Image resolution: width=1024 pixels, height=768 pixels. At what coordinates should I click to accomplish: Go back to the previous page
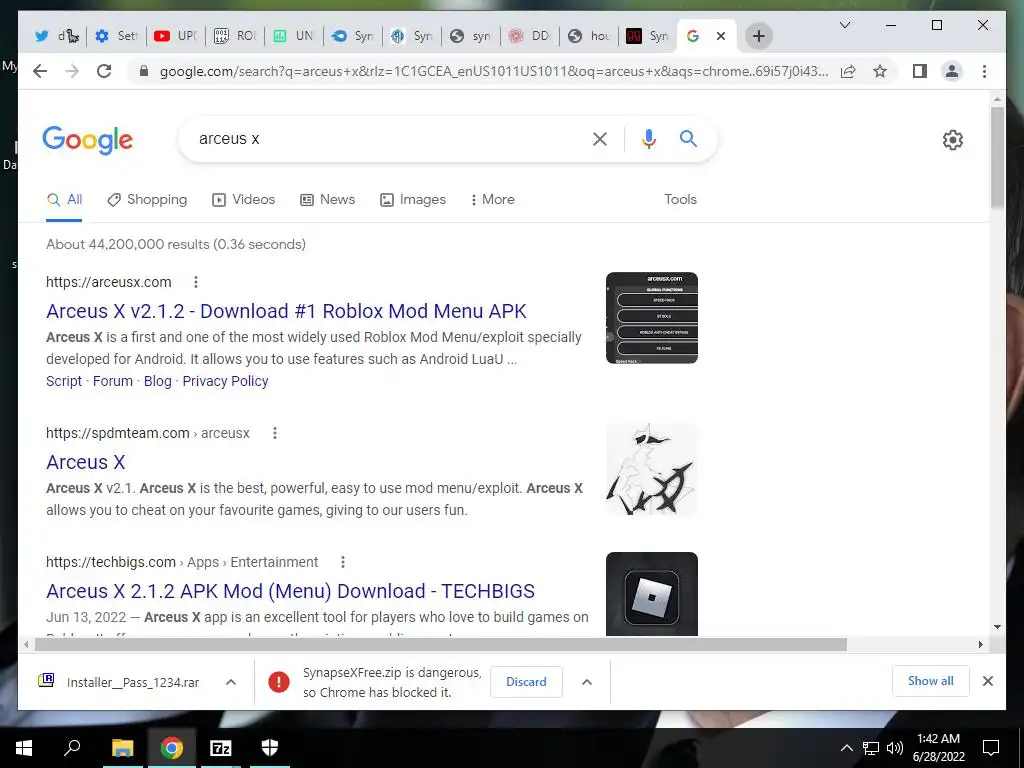40,71
